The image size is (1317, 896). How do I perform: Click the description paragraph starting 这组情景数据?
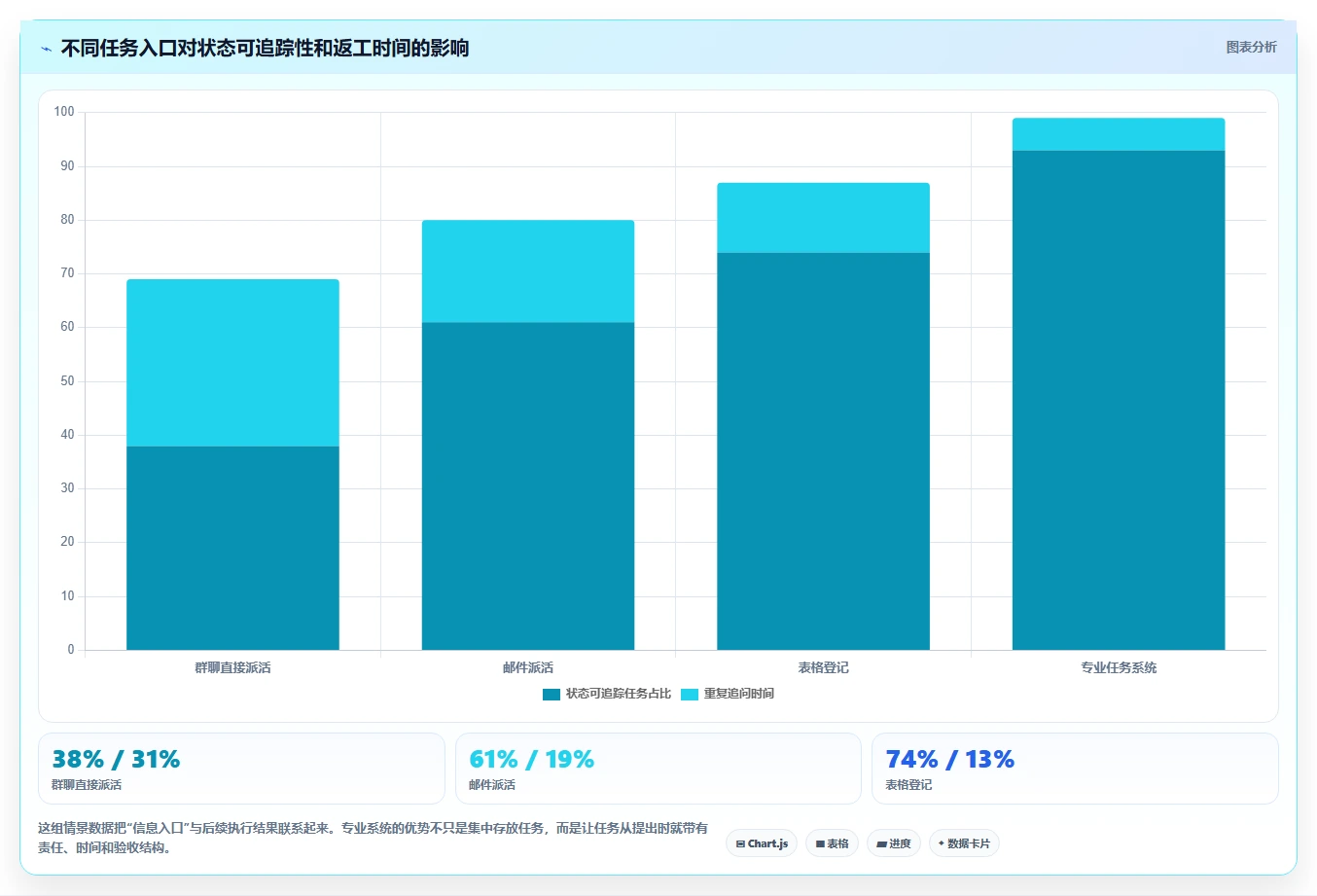[374, 838]
